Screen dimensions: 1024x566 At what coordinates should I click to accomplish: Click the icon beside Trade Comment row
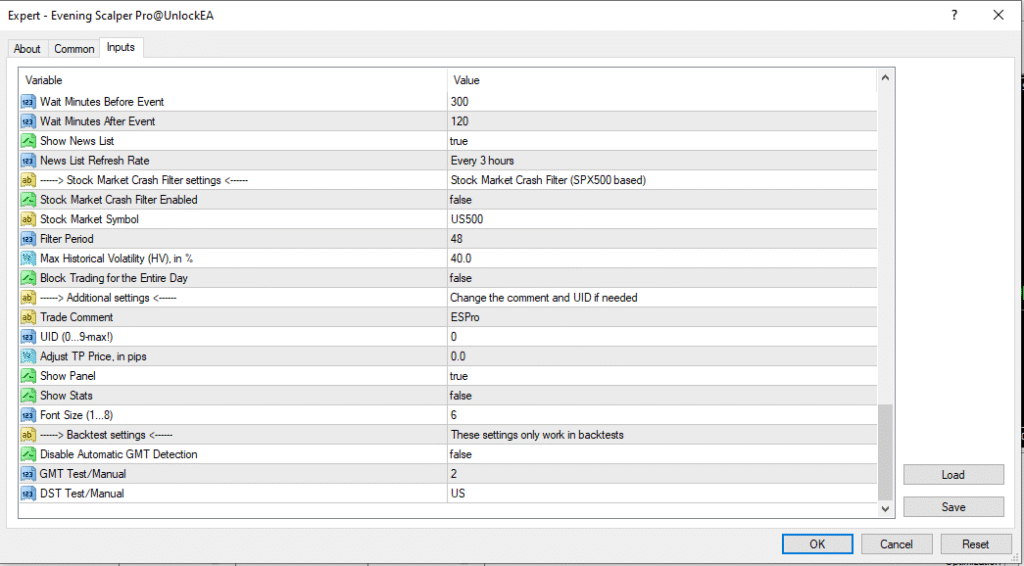pos(28,317)
